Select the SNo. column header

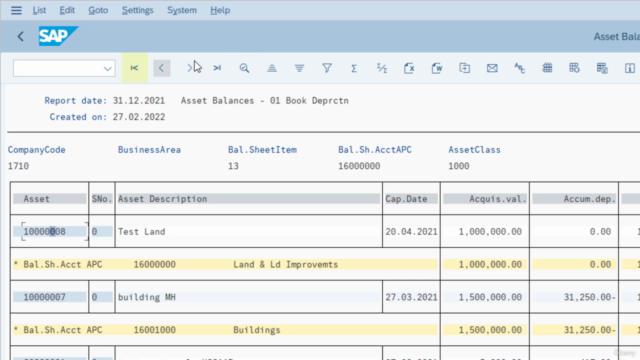pyautogui.click(x=102, y=199)
